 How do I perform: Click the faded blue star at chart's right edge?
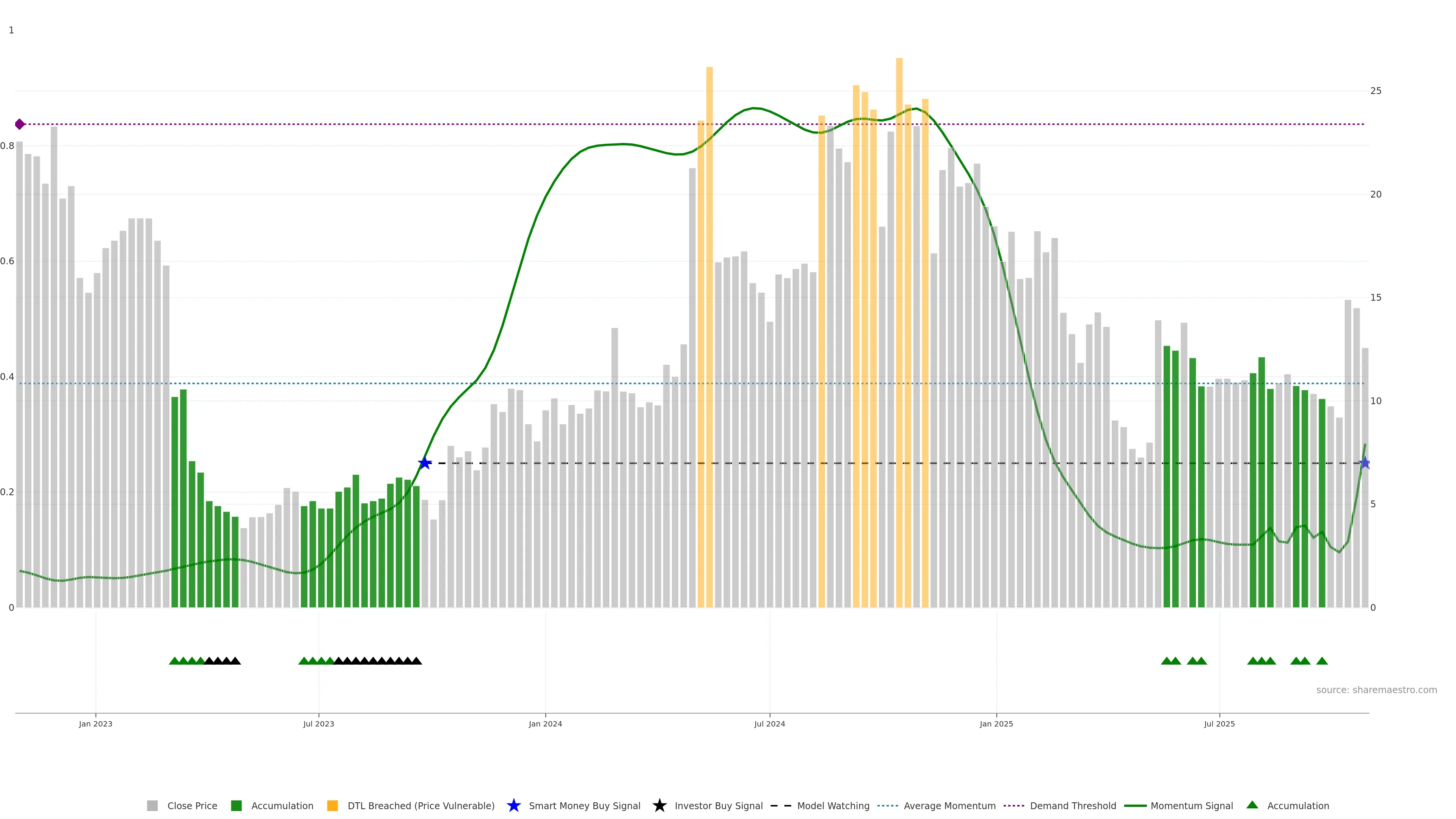pyautogui.click(x=1365, y=463)
